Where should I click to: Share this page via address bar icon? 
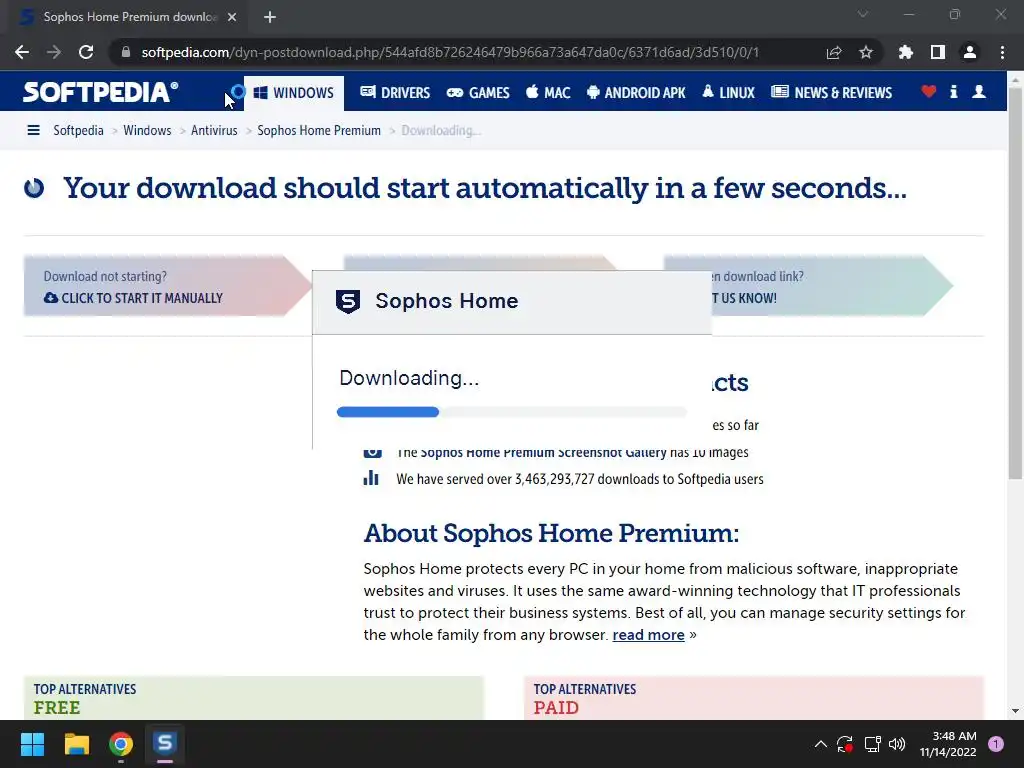click(834, 52)
